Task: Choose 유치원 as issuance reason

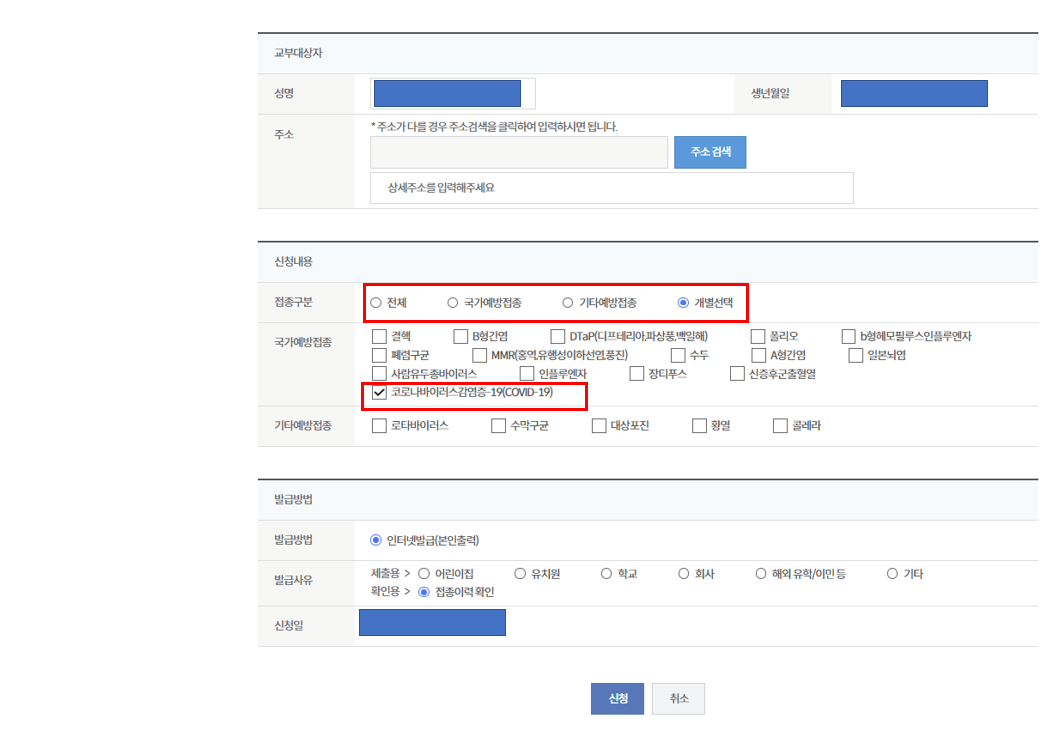Action: coord(520,574)
